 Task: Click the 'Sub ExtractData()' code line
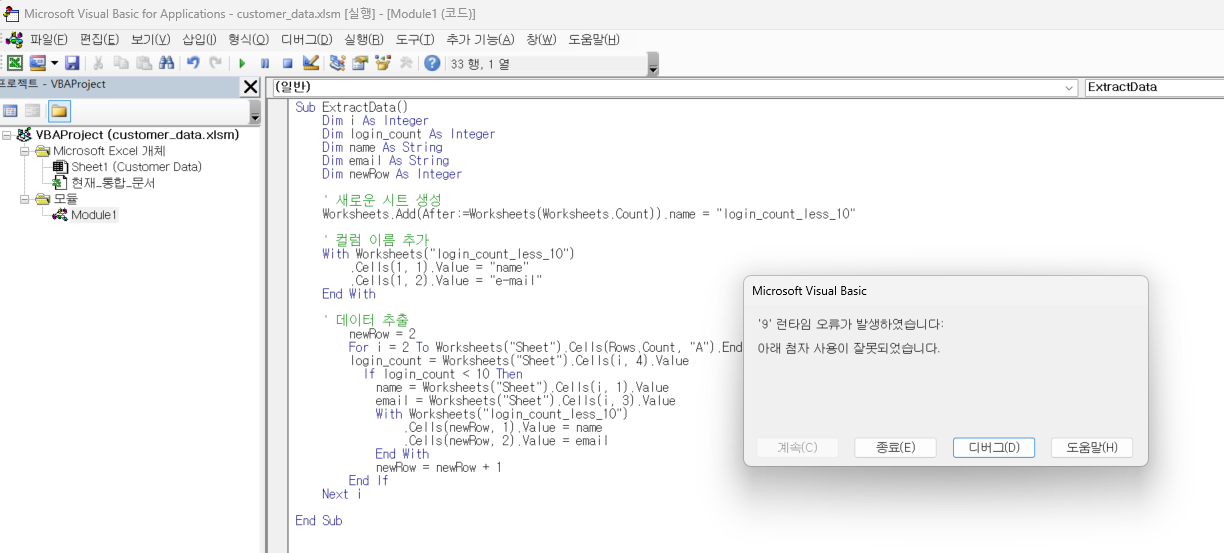pyautogui.click(x=352, y=107)
